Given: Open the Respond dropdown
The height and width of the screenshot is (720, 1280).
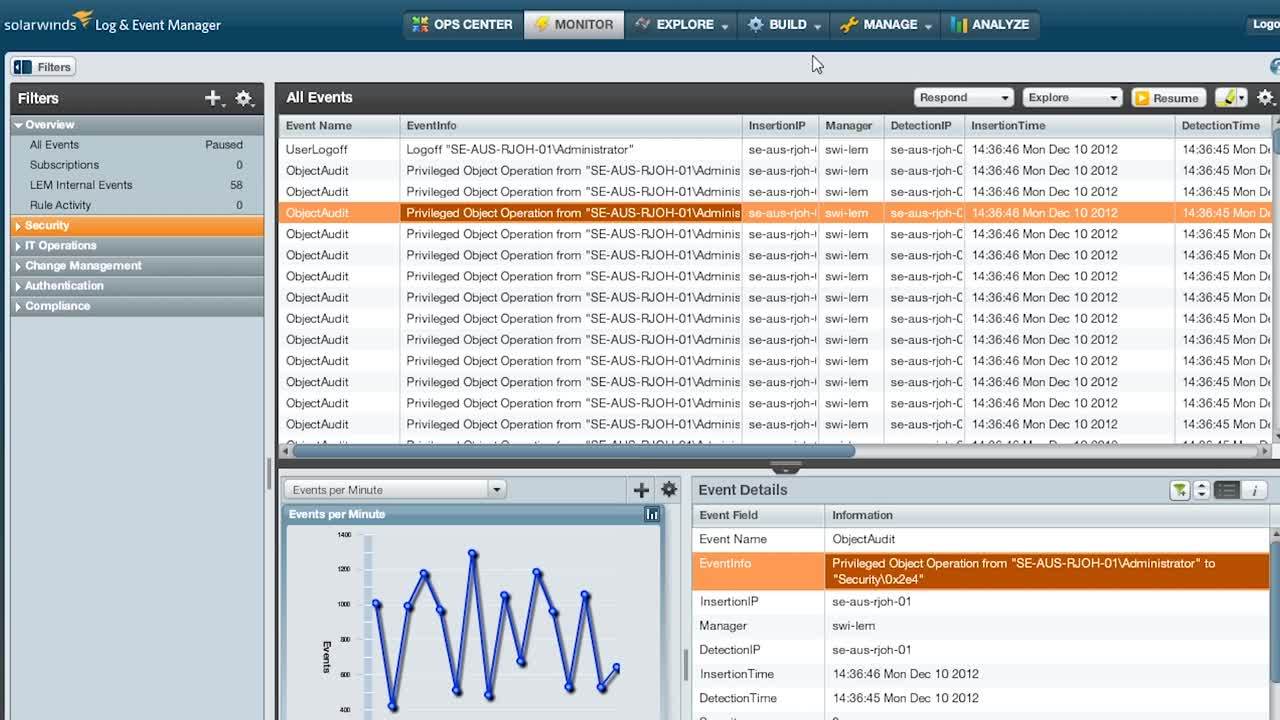Looking at the screenshot, I should [964, 98].
